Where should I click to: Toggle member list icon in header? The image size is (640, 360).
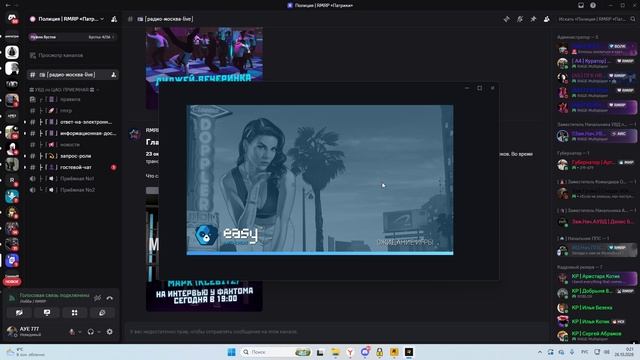click(547, 19)
